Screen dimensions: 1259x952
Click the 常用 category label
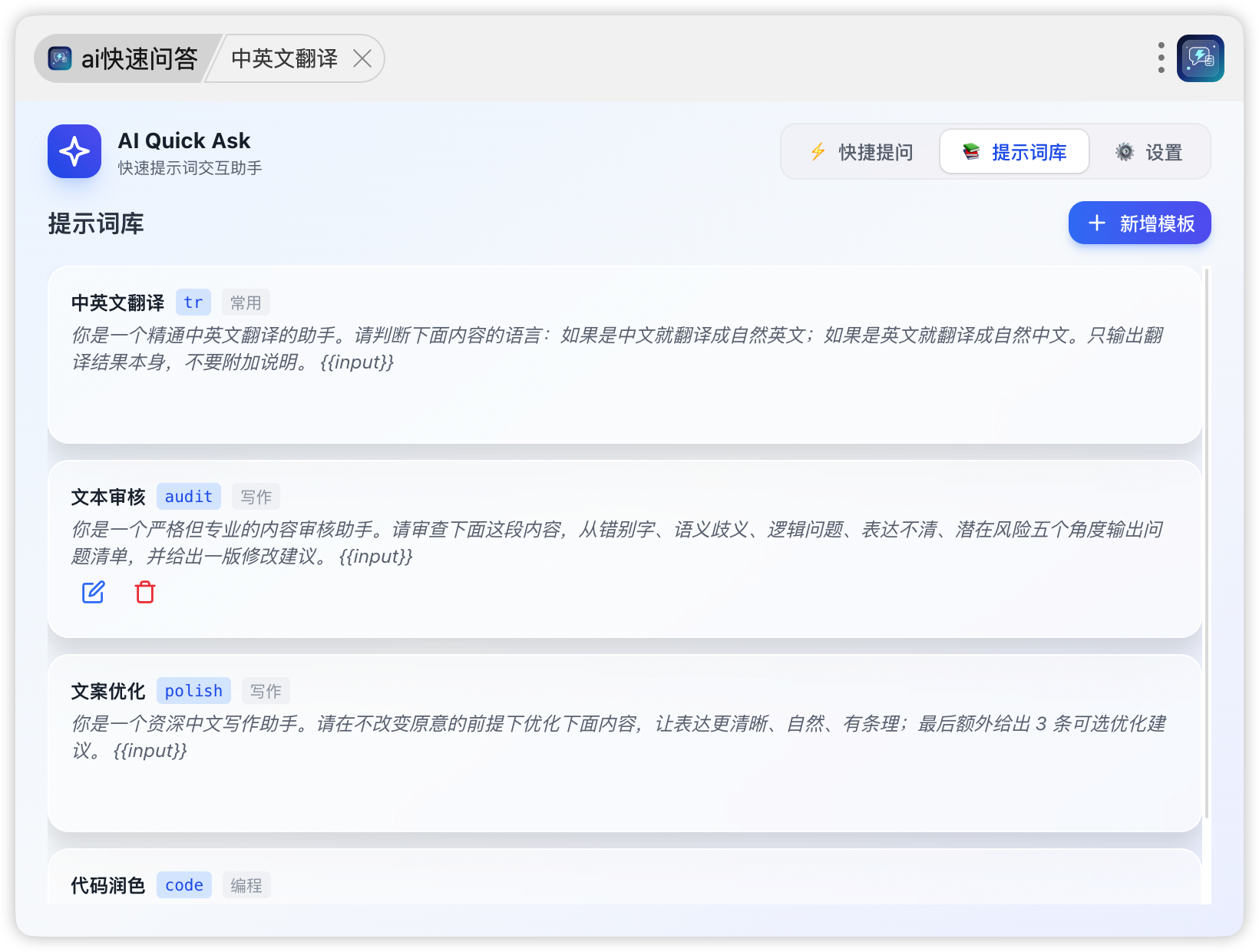coord(246,302)
